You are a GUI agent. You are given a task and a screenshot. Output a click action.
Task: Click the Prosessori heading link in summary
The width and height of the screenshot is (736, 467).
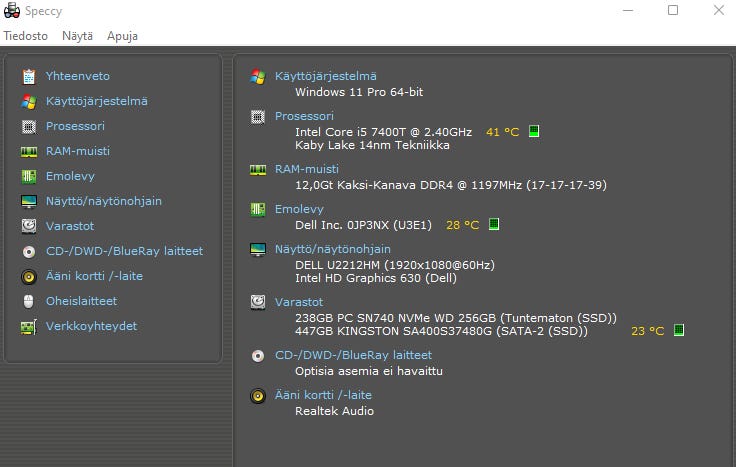tap(304, 116)
